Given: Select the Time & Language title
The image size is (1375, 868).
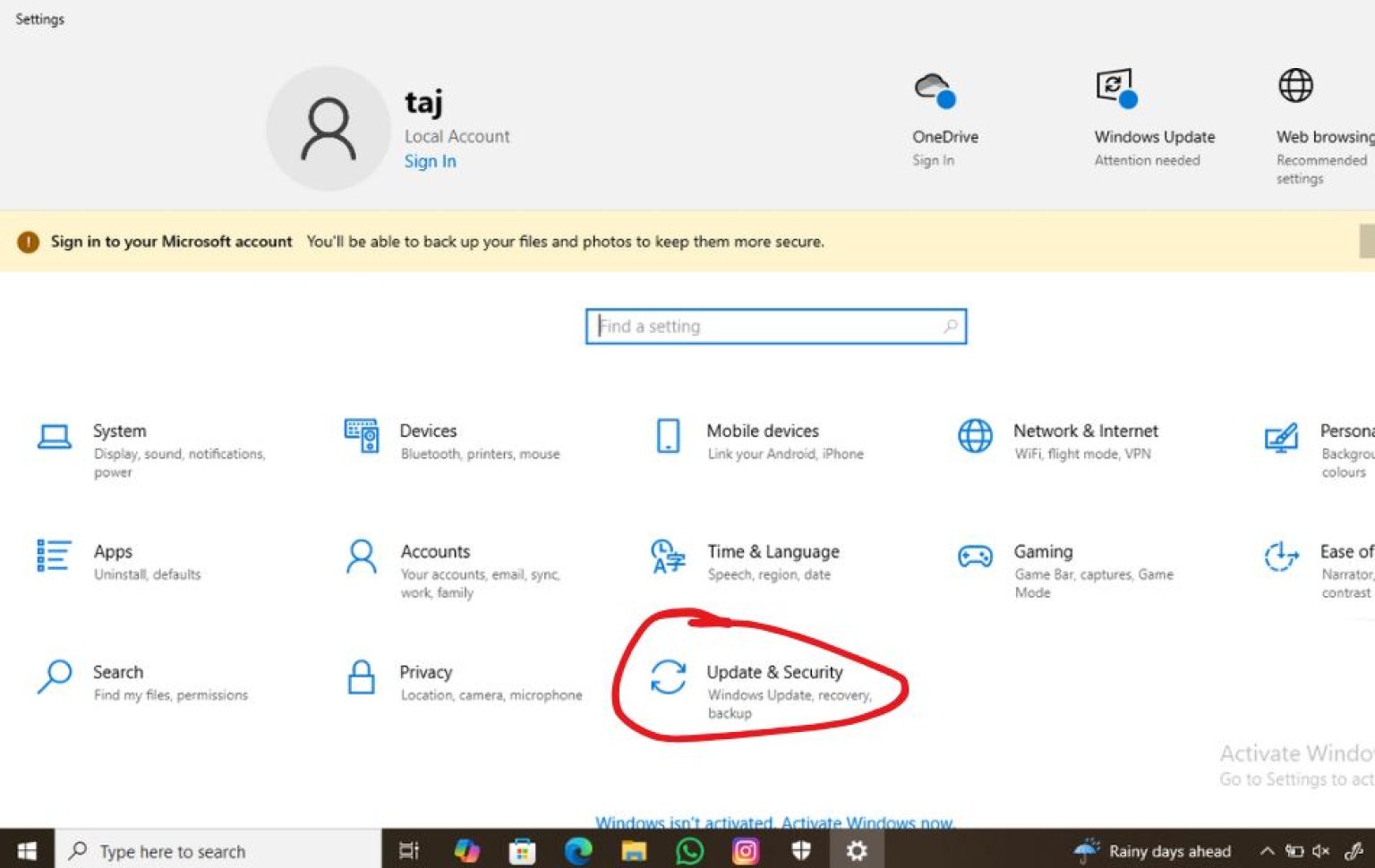Looking at the screenshot, I should (x=773, y=551).
